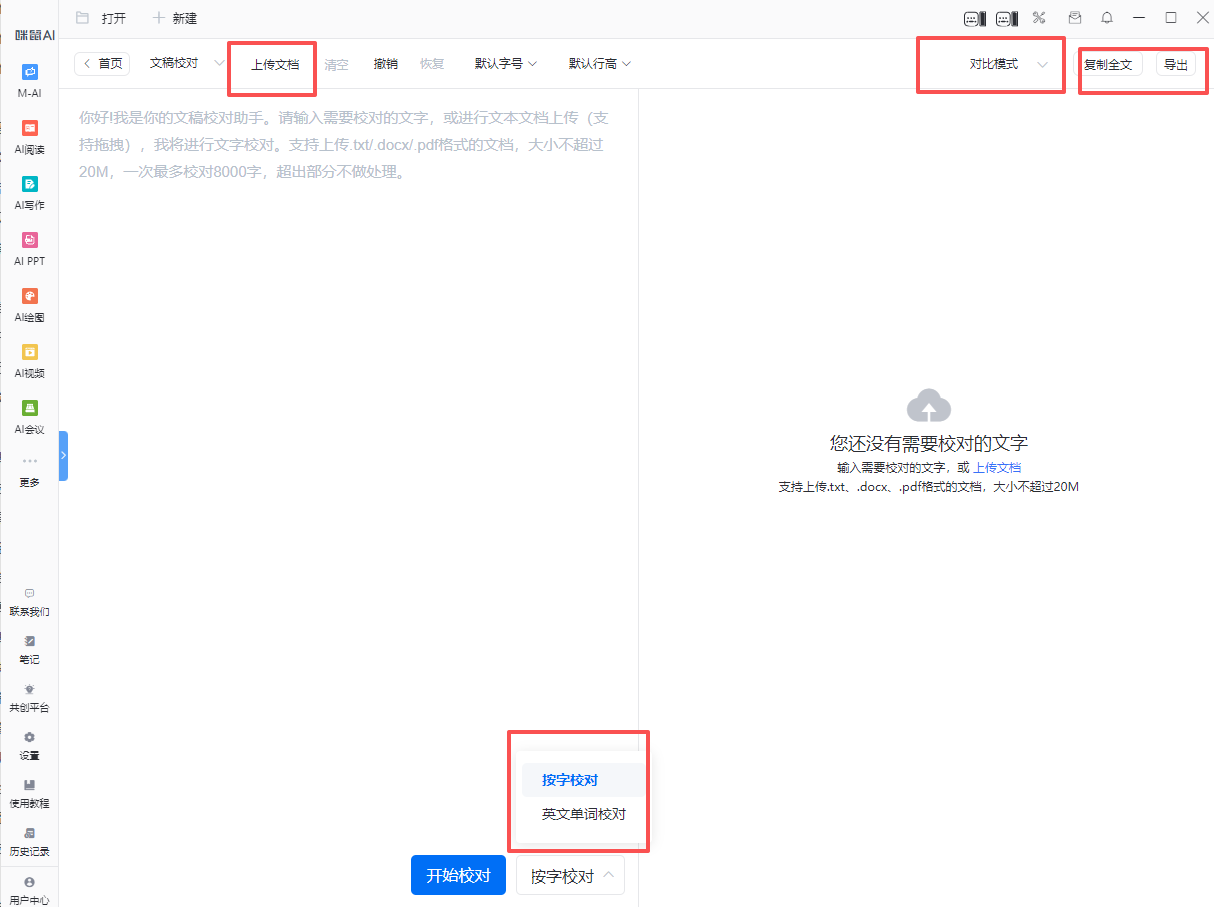Expand the collapsed side panel arrow
The height and width of the screenshot is (907, 1218).
tap(64, 455)
